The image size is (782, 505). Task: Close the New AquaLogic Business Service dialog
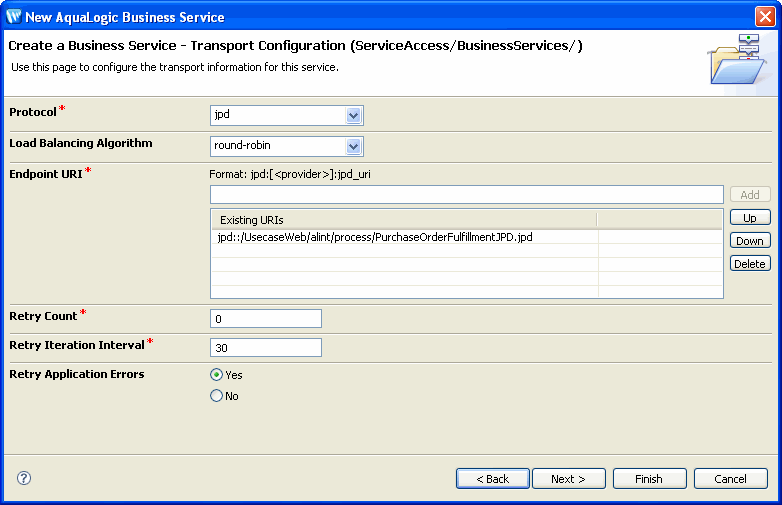765,16
